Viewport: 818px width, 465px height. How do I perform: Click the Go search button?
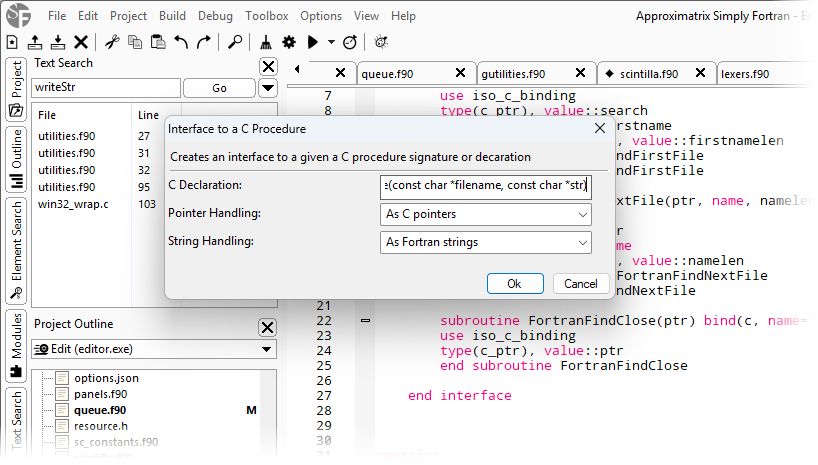click(219, 88)
